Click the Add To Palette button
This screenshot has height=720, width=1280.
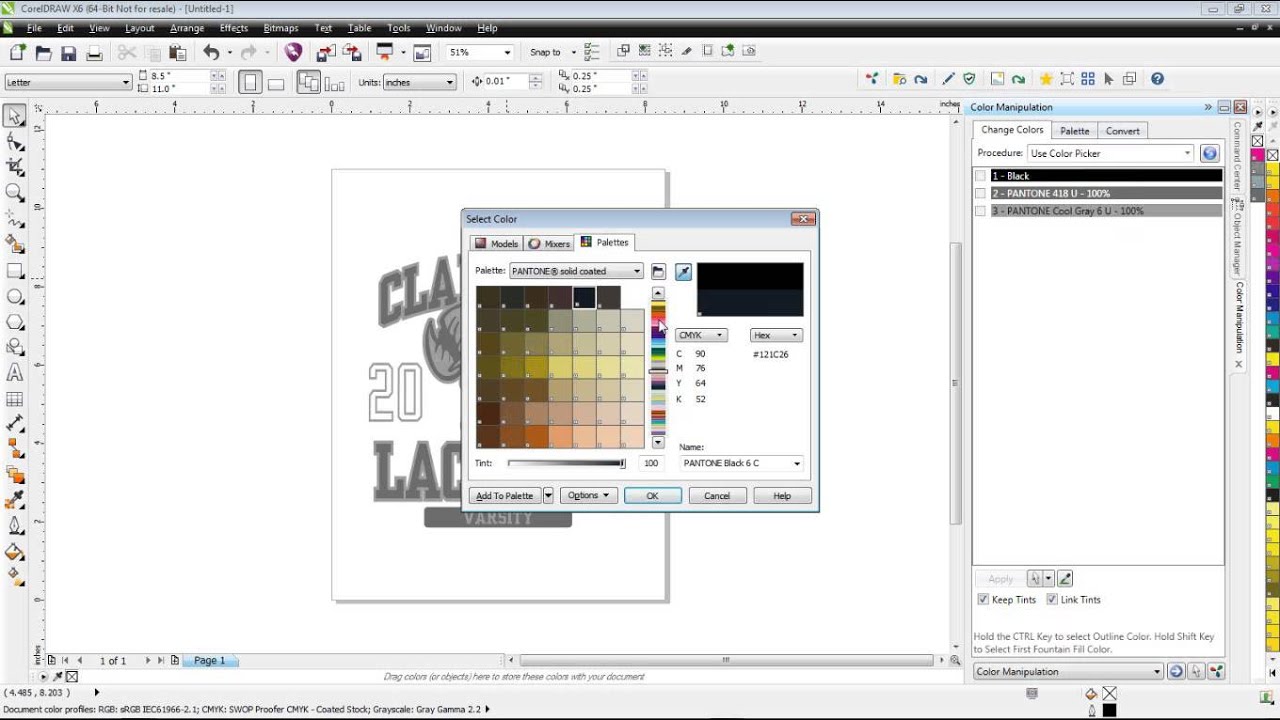pyautogui.click(x=505, y=496)
